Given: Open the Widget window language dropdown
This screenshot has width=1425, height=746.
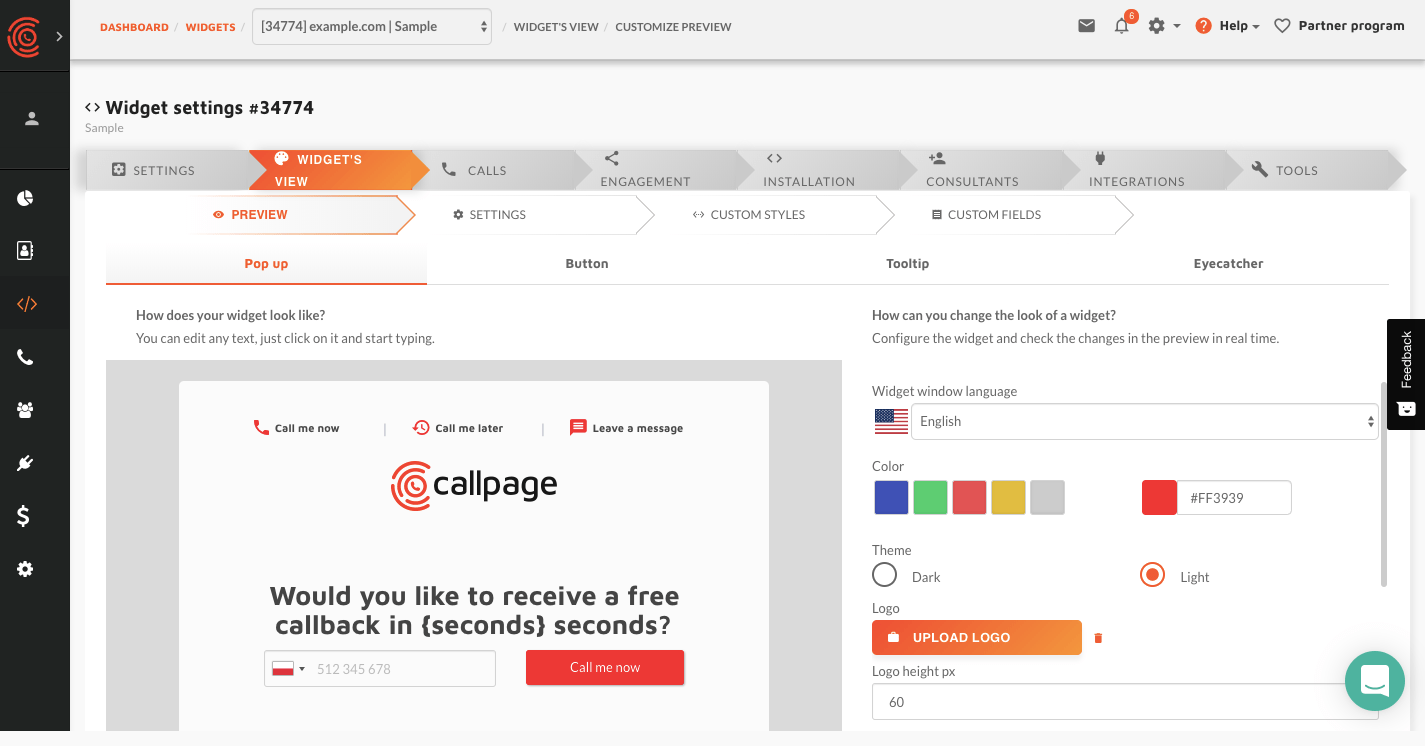Looking at the screenshot, I should 1145,421.
